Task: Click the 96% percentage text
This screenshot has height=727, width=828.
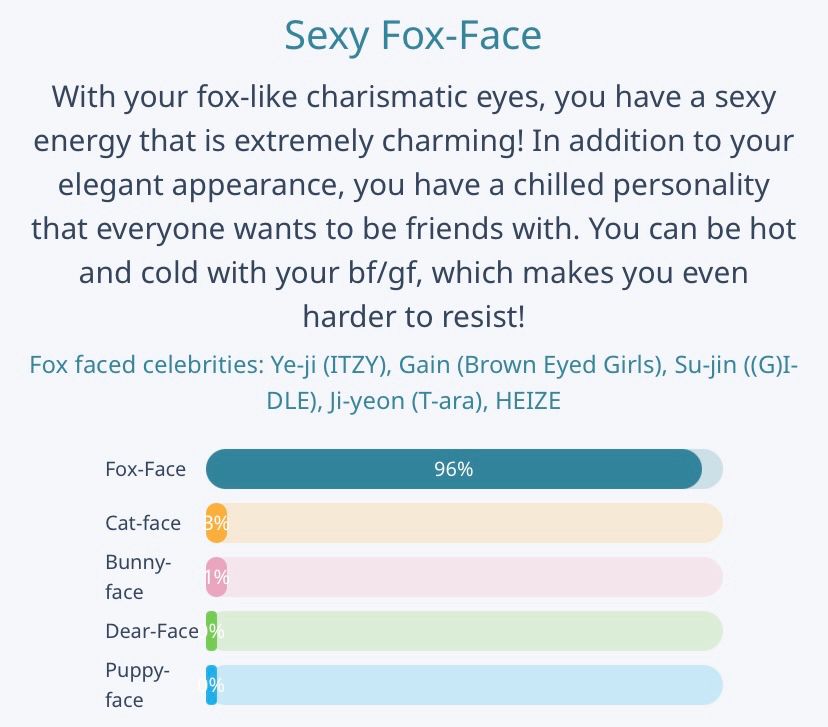Action: tap(453, 469)
